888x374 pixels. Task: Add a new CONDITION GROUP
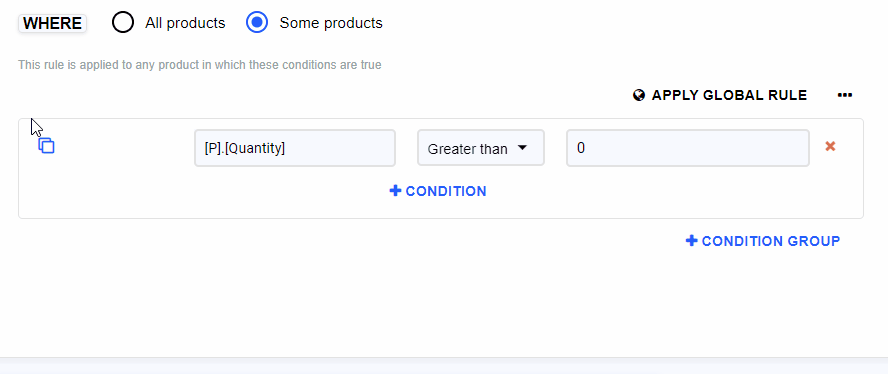pyautogui.click(x=763, y=241)
